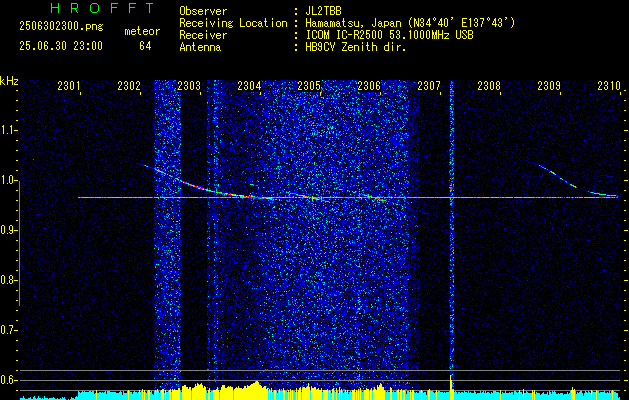The width and height of the screenshot is (629, 400).
Task: Click the HROFFT title text
Action: pos(102,8)
